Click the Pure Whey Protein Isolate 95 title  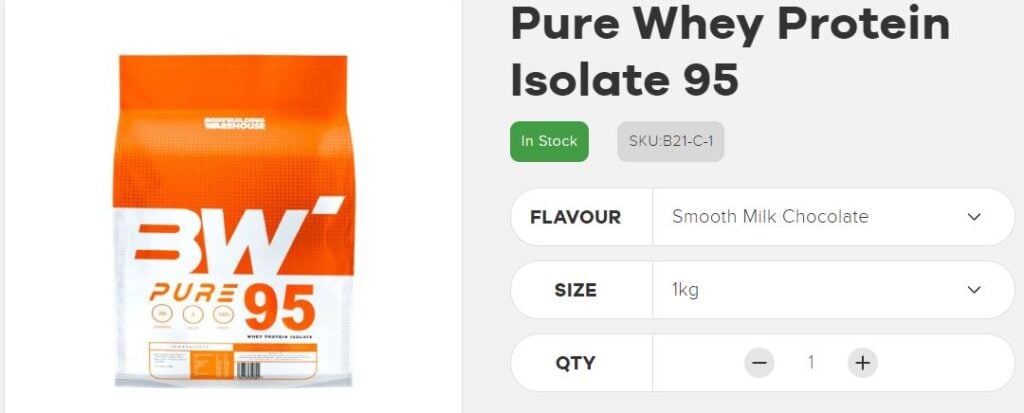pyautogui.click(x=730, y=50)
